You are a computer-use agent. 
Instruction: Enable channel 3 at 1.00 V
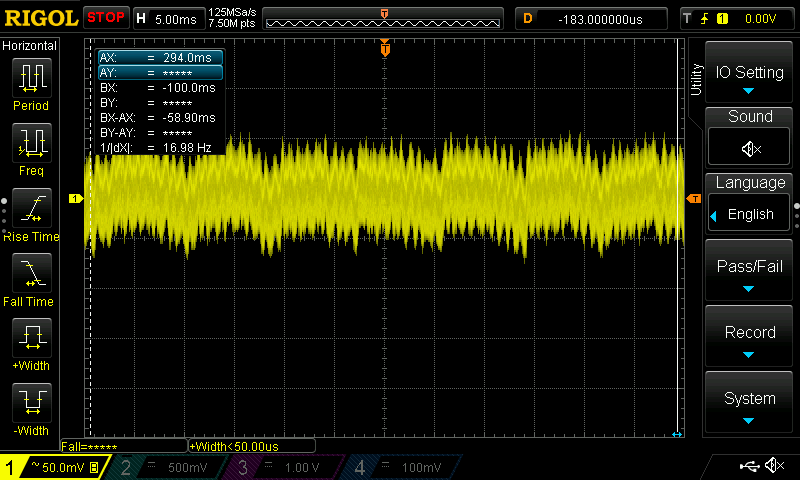pos(284,467)
